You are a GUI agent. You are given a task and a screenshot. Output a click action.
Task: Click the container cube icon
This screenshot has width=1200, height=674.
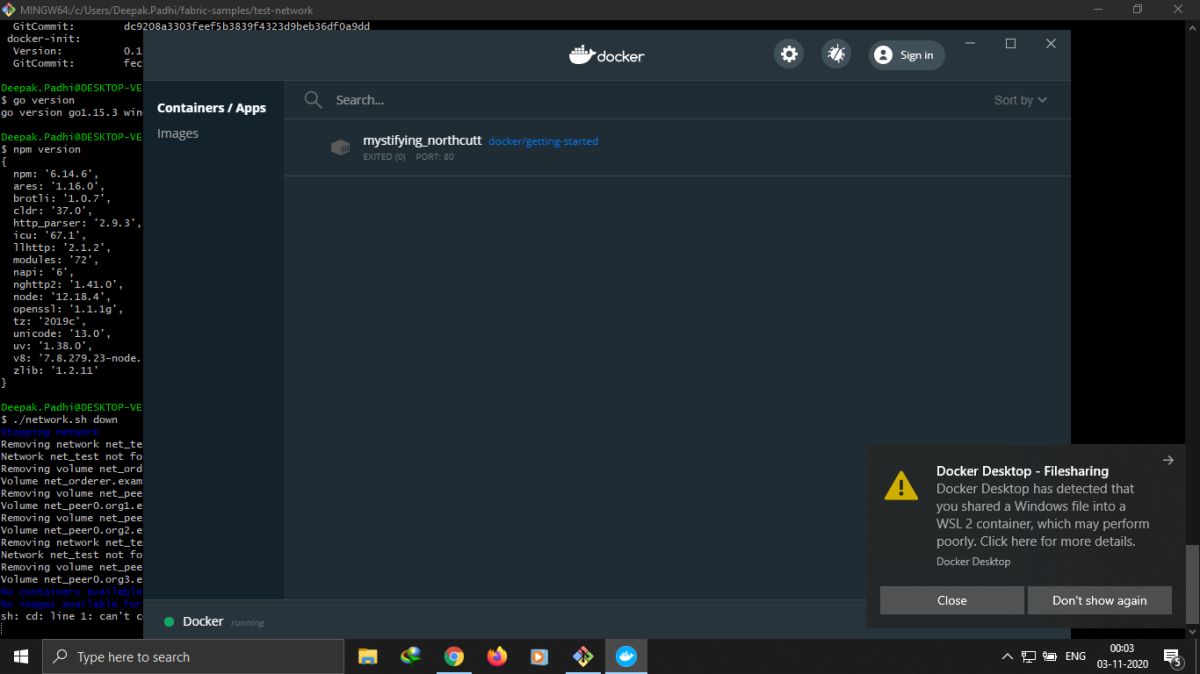click(x=340, y=148)
